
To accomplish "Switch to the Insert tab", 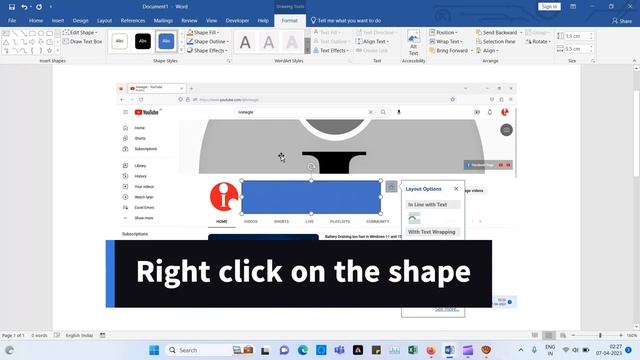I will [58, 20].
